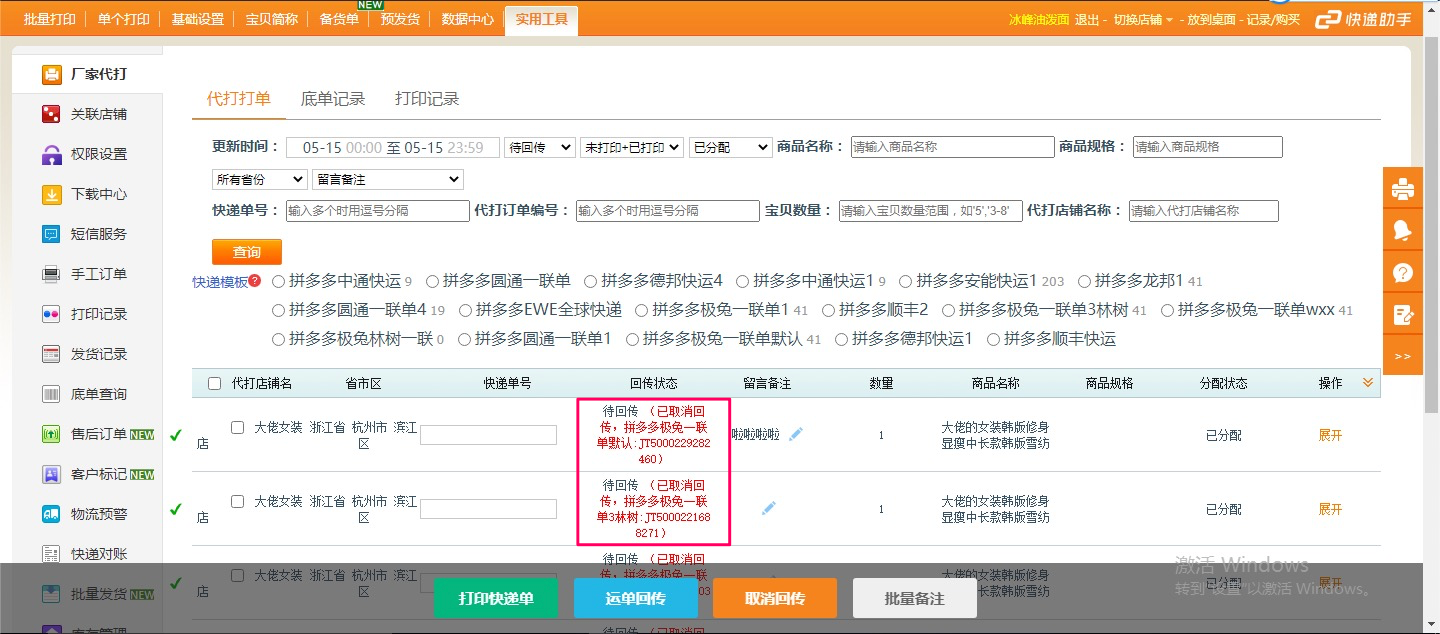This screenshot has width=1440, height=634.
Task: Click the remark pencil in the JT5000221688271 row
Action: (768, 508)
